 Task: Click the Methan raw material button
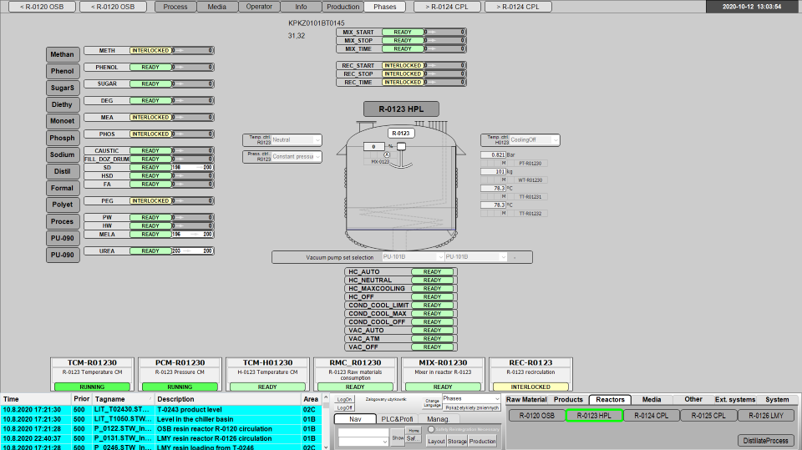pyautogui.click(x=60, y=54)
